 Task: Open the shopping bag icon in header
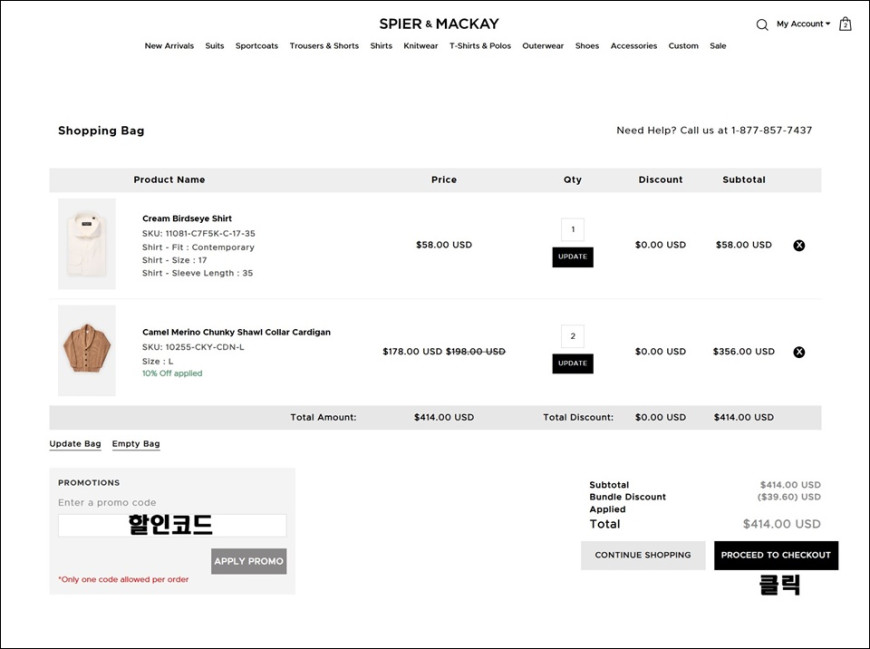(844, 24)
